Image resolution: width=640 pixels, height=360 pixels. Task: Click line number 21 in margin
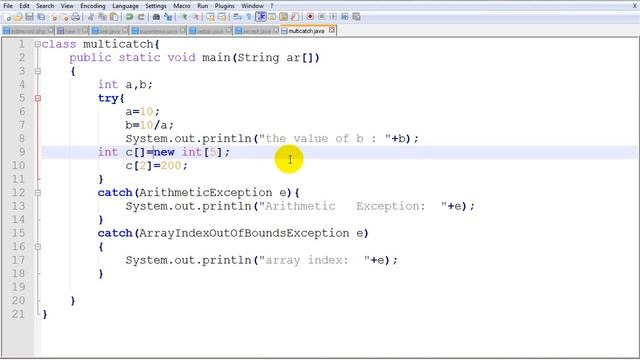pyautogui.click(x=18, y=314)
